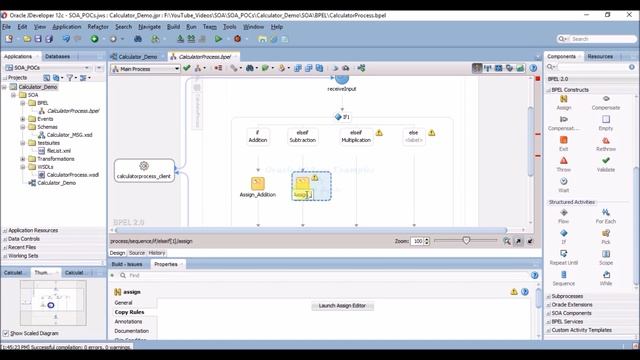
Task: Click the zoom value stepper arrows
Action: (x=427, y=241)
